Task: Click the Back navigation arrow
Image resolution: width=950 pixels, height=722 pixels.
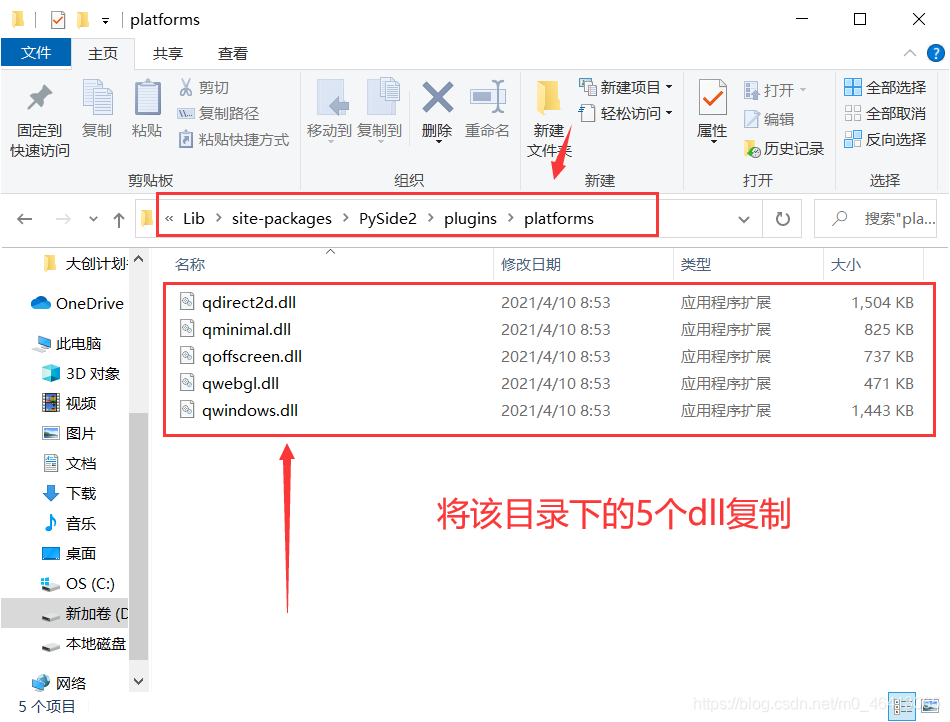Action: pos(24,219)
